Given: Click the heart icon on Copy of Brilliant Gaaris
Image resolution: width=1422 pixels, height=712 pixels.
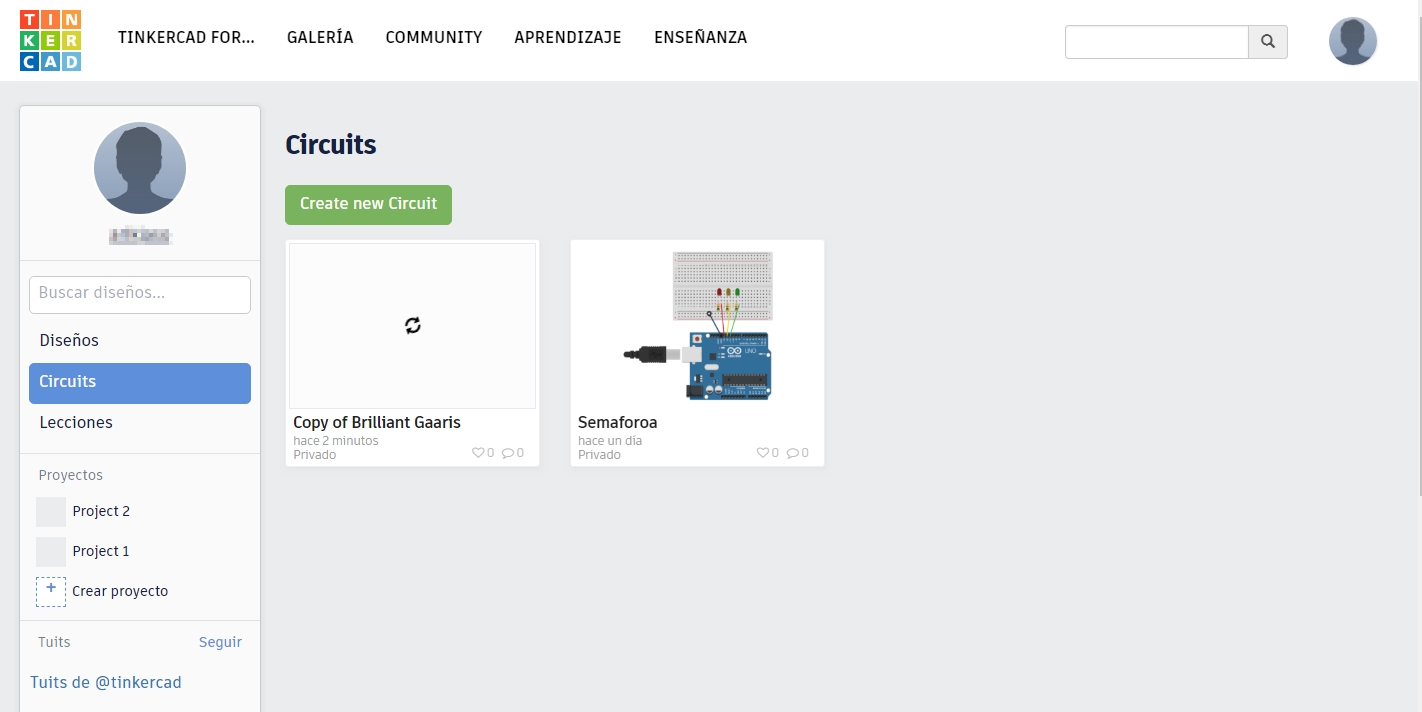Looking at the screenshot, I should point(478,453).
